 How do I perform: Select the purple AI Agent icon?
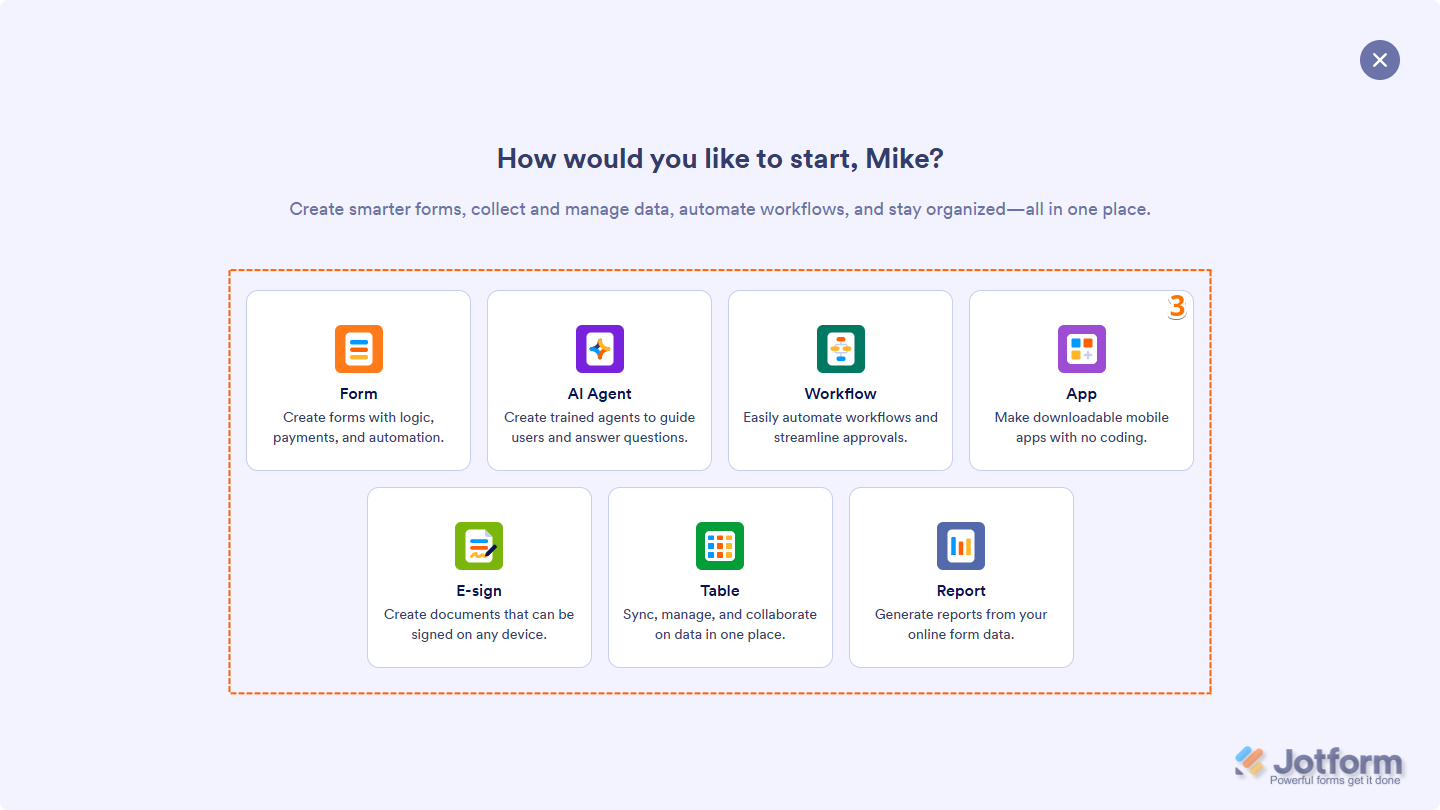[600, 349]
